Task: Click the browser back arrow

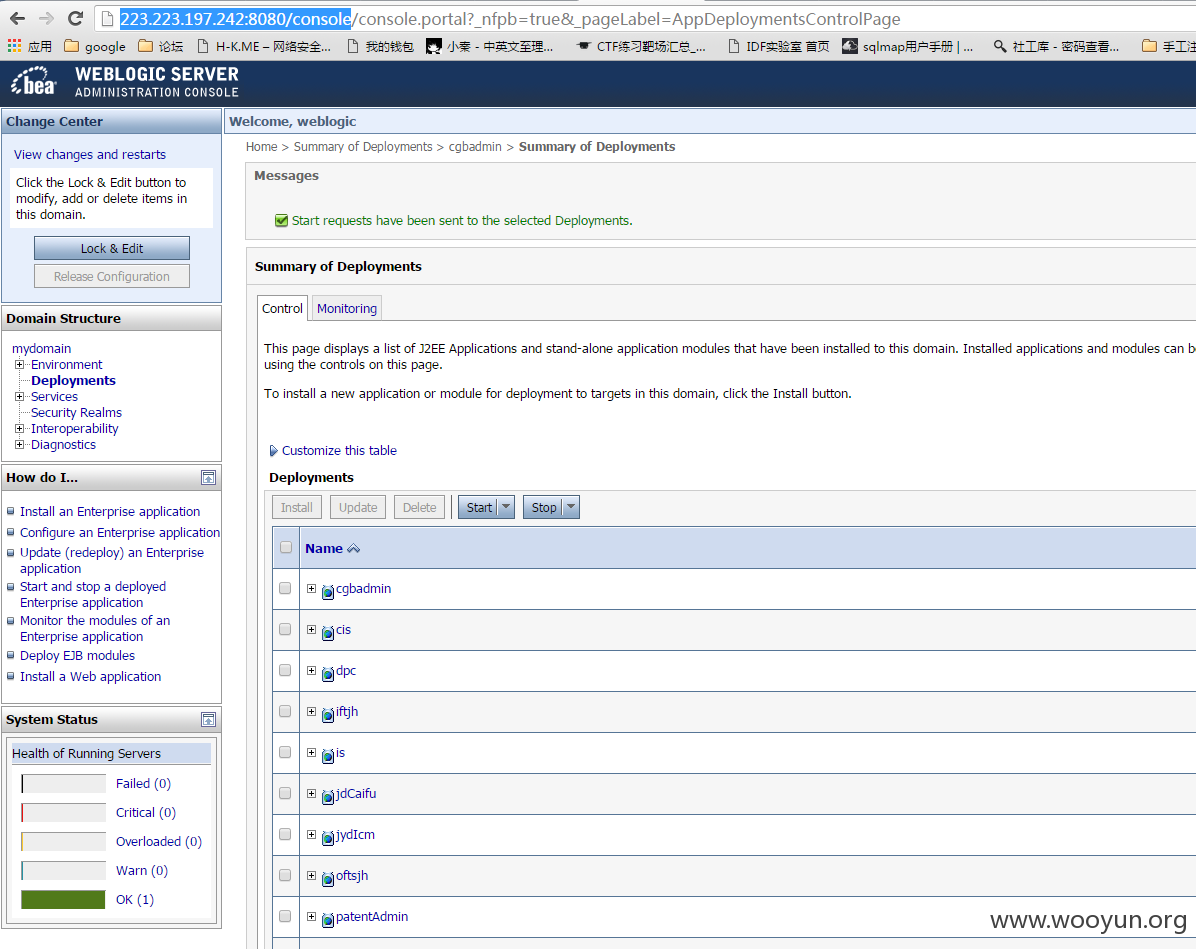Action: pyautogui.click(x=18, y=18)
